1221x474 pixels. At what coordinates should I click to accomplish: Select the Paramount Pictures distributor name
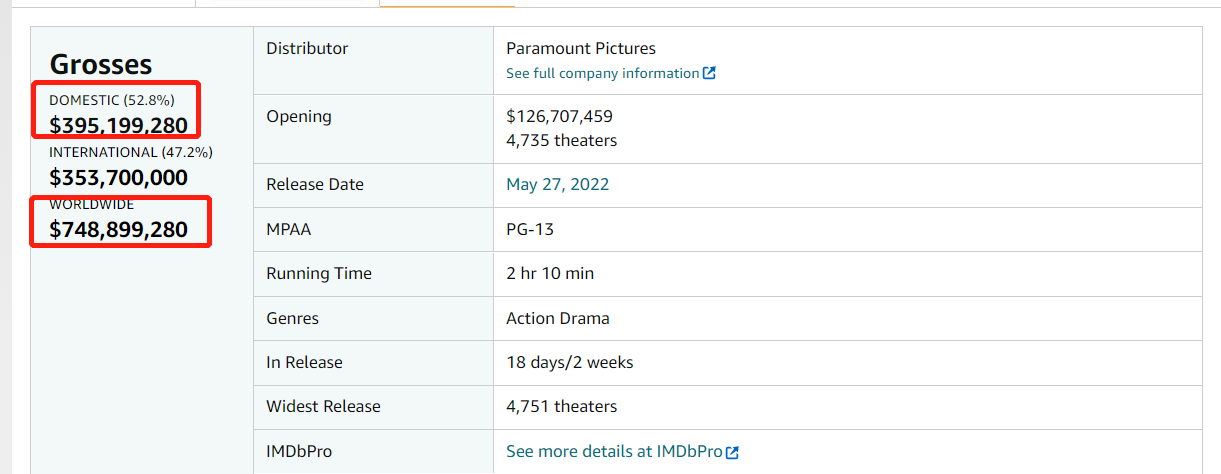coord(581,48)
